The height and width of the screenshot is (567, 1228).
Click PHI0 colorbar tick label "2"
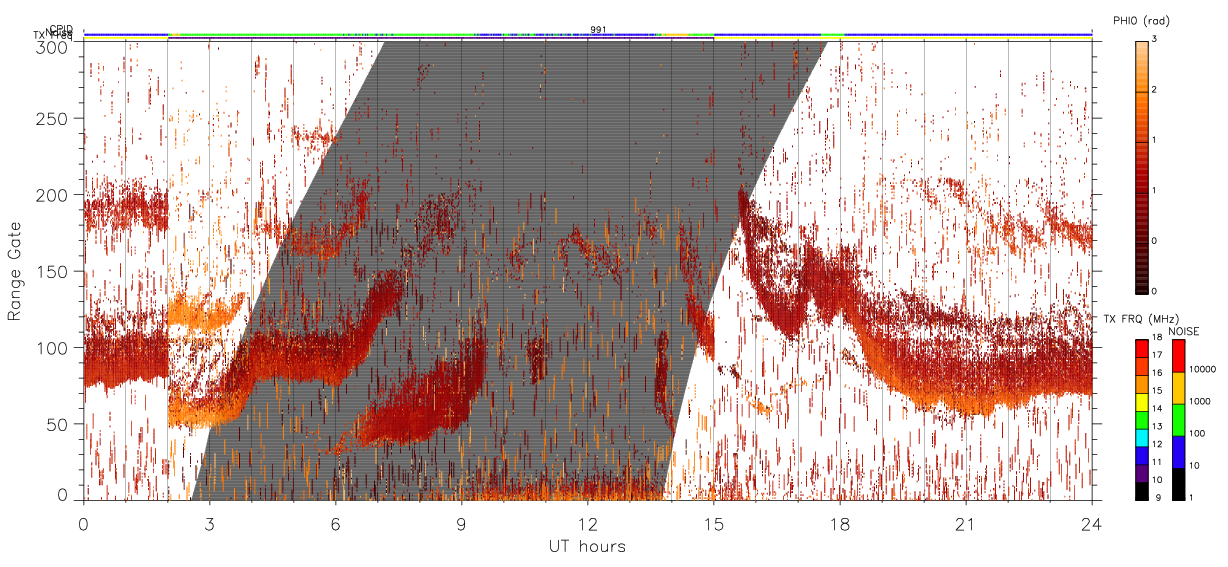[1154, 90]
